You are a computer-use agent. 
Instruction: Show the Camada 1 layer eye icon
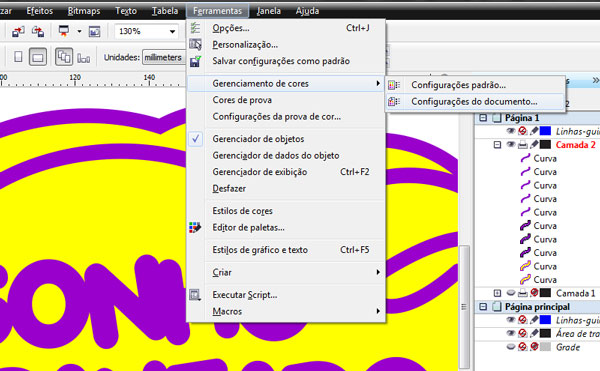[x=511, y=293]
